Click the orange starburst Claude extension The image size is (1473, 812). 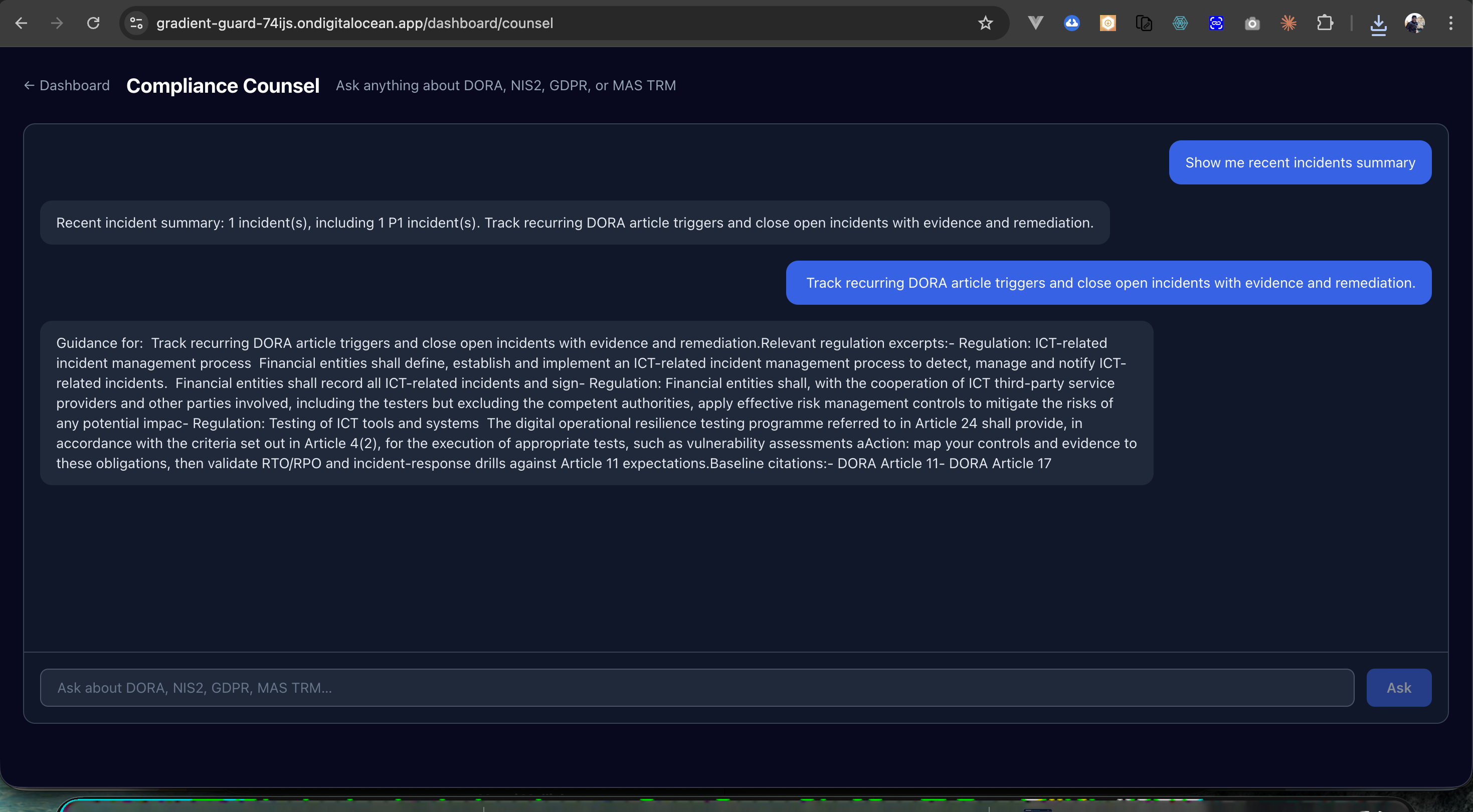pyautogui.click(x=1288, y=23)
